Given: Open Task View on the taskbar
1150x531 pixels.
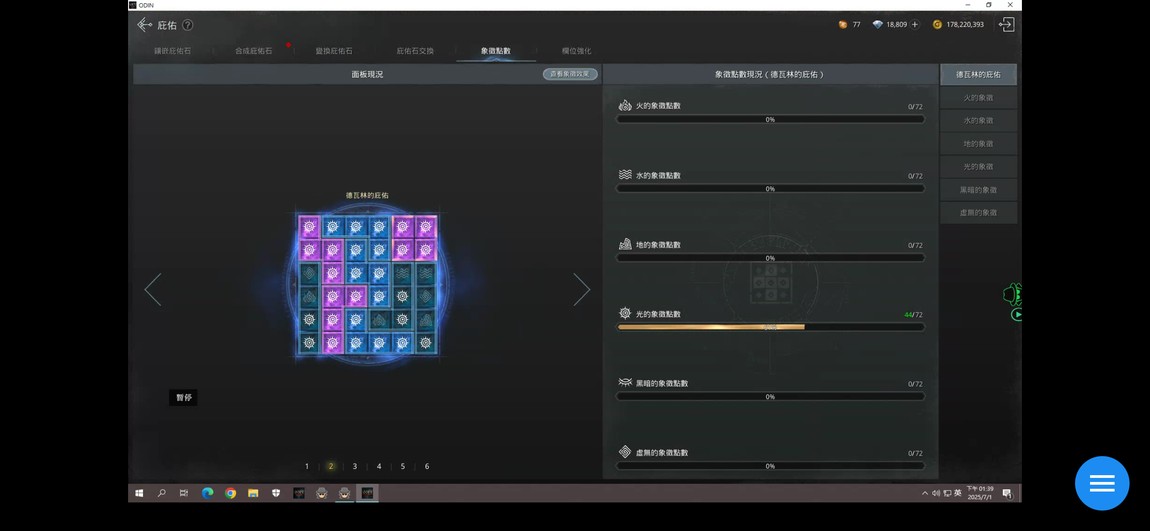Looking at the screenshot, I should [184, 493].
